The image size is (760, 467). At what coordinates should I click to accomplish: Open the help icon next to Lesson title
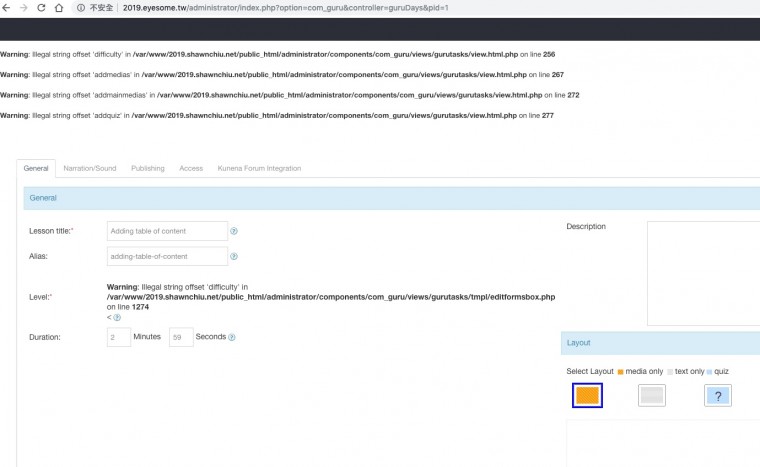(x=234, y=231)
